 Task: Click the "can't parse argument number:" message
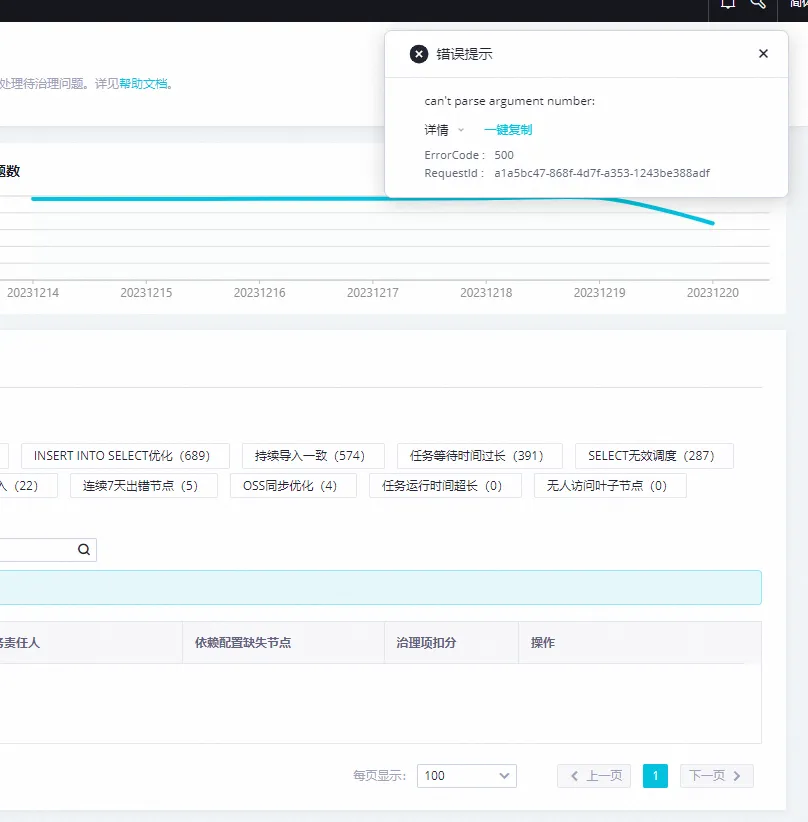509,101
